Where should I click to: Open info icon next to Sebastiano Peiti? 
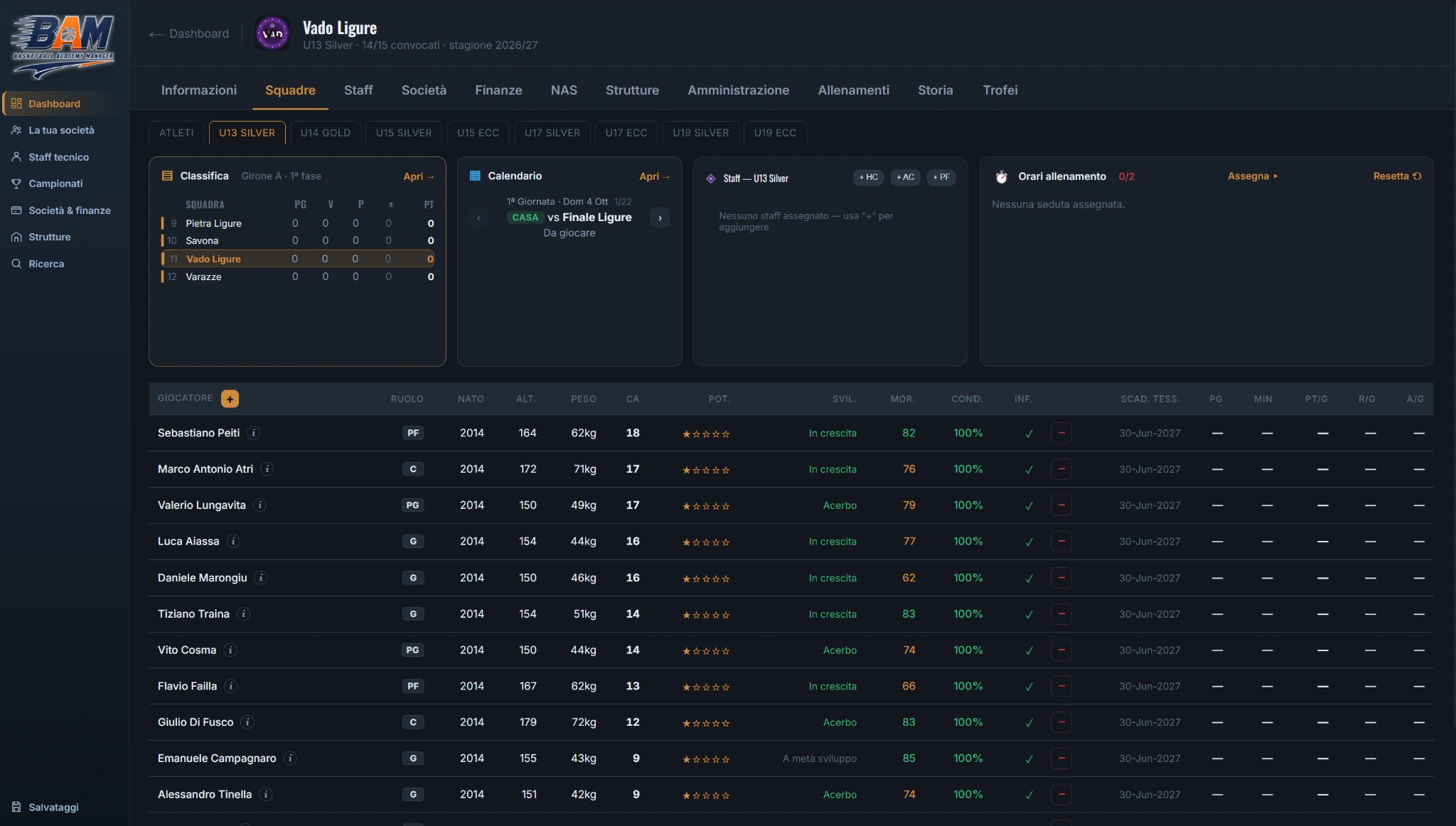(254, 433)
